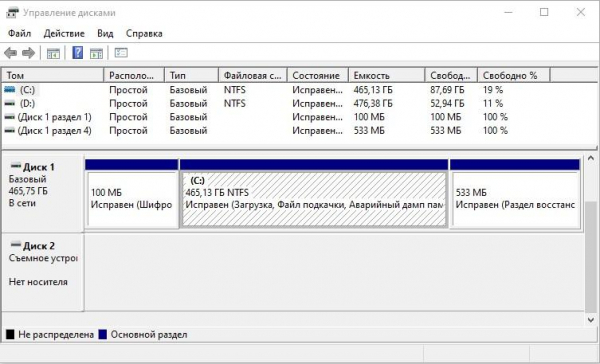Select the (Диск 1 раздел 1) row

click(x=276, y=117)
